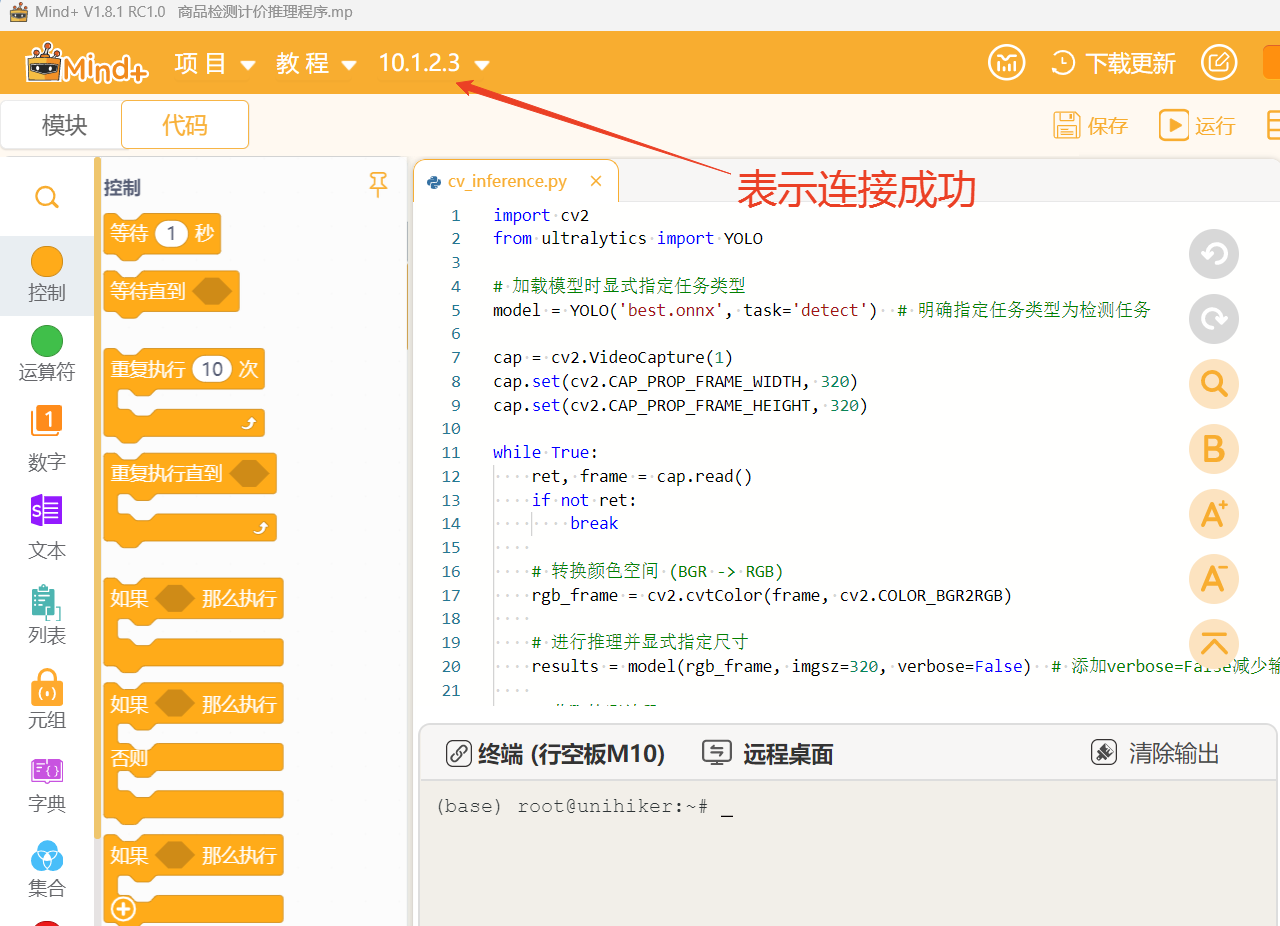This screenshot has width=1280, height=926.
Task: Click the B button in the editor
Action: [1214, 449]
